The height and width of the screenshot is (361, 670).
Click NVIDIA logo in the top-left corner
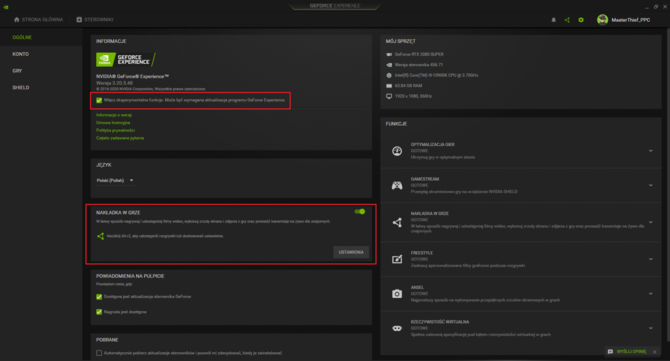point(6,7)
